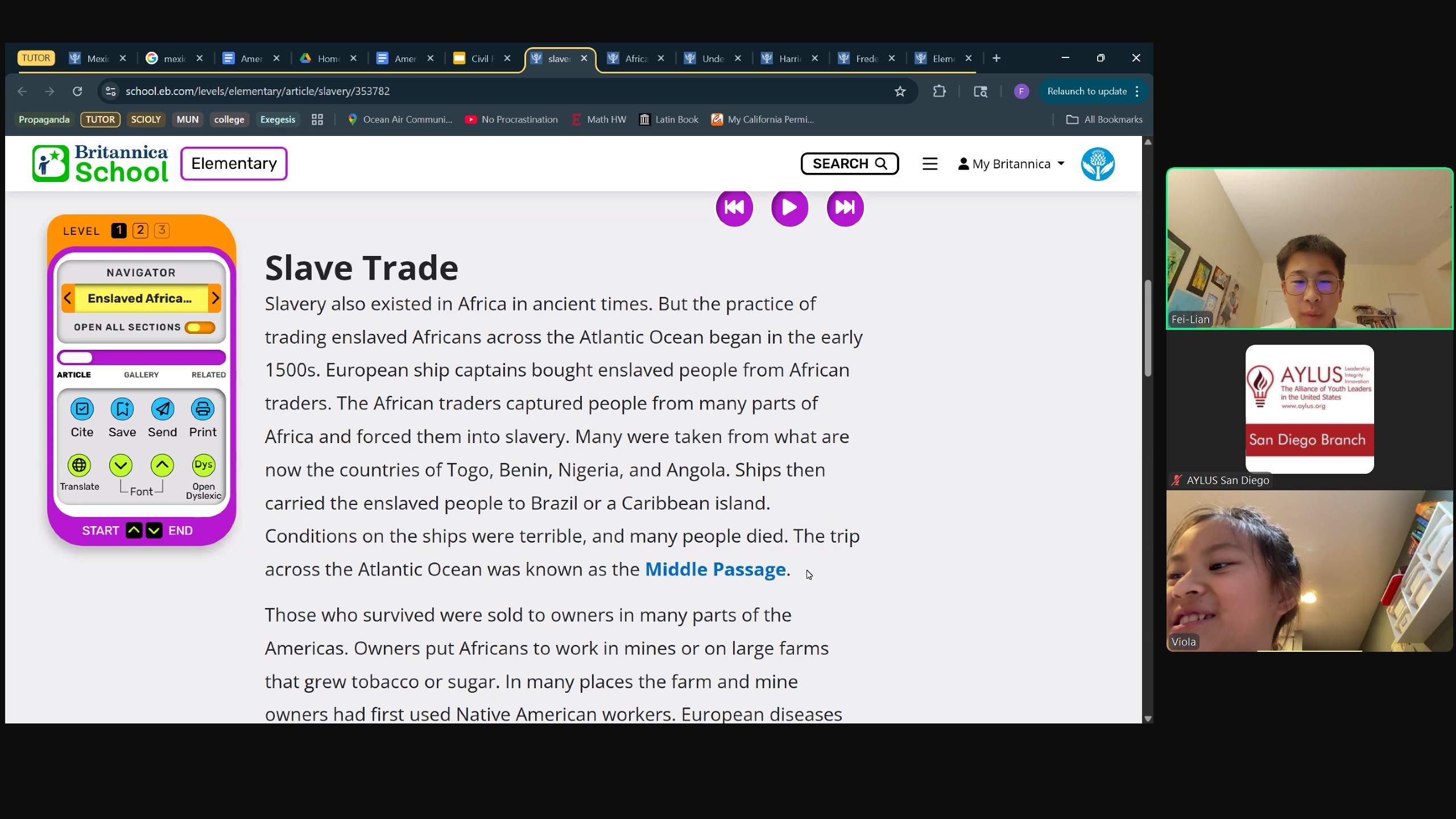
Task: Click the browser address bar URL
Action: click(x=258, y=92)
